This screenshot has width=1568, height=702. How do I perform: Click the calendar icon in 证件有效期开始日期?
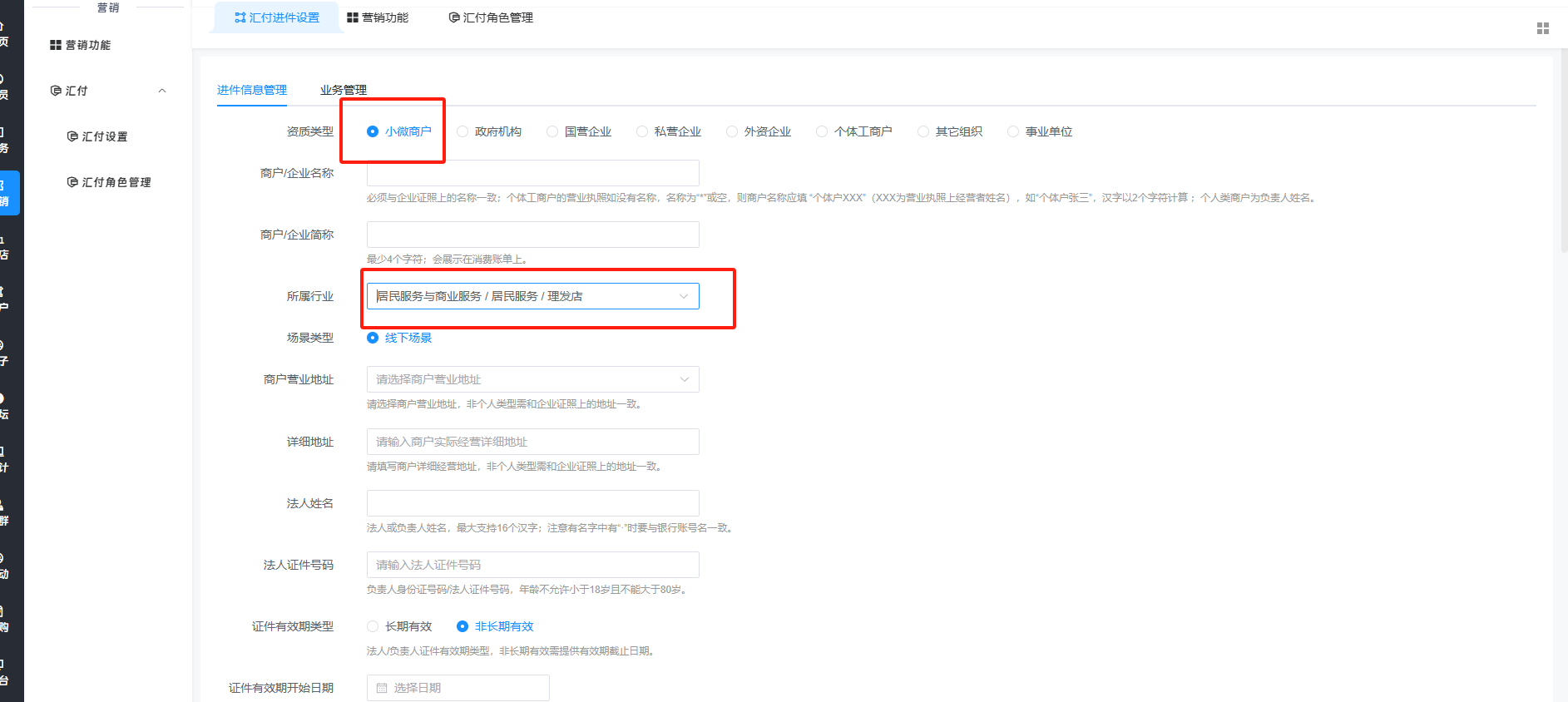coord(382,688)
